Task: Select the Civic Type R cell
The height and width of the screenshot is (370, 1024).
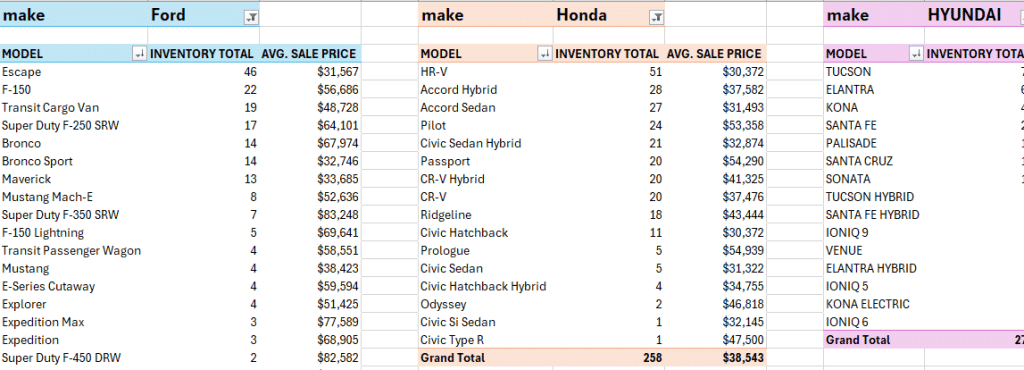Action: [486, 340]
